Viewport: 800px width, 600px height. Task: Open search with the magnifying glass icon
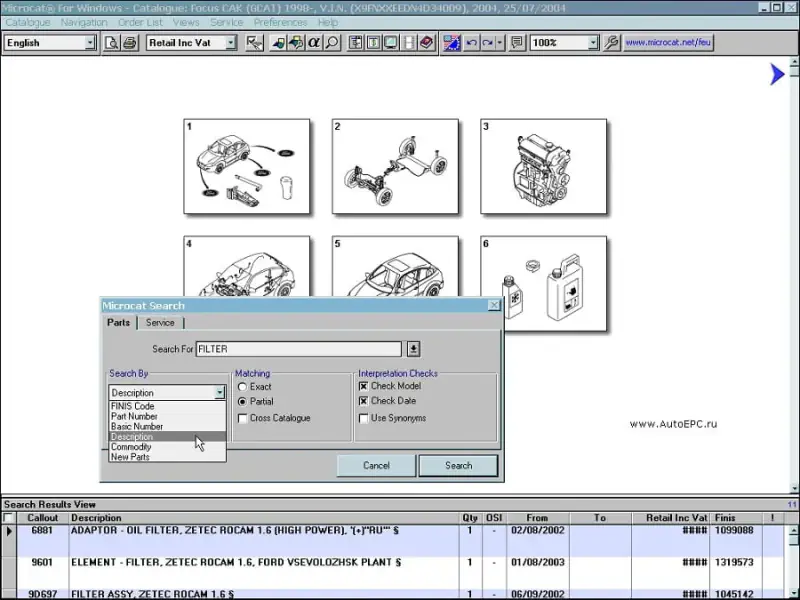click(332, 43)
